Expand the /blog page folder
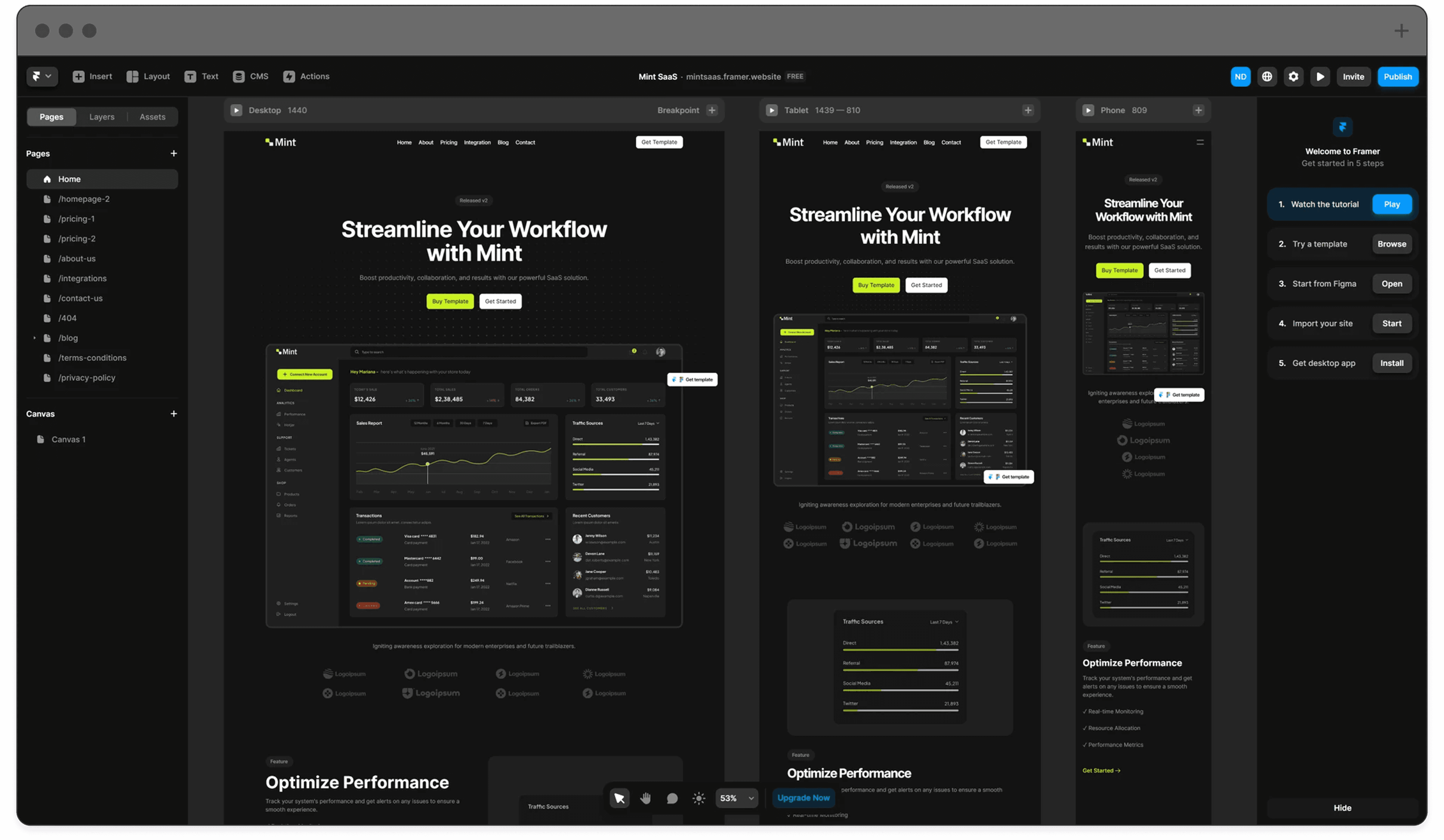The image size is (1444, 840). (34, 338)
